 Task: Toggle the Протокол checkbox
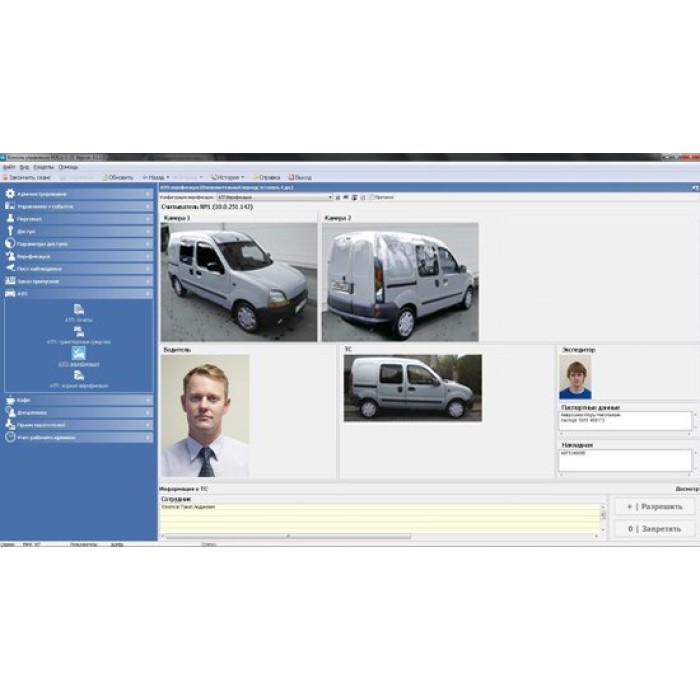click(370, 197)
